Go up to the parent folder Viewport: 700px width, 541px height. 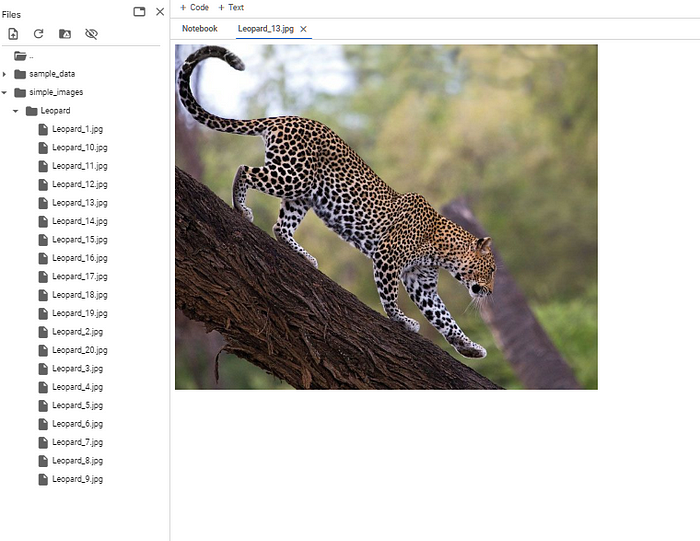[20, 56]
